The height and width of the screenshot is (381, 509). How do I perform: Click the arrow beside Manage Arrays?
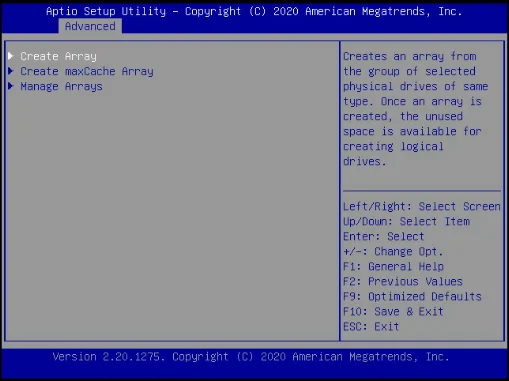(11, 86)
